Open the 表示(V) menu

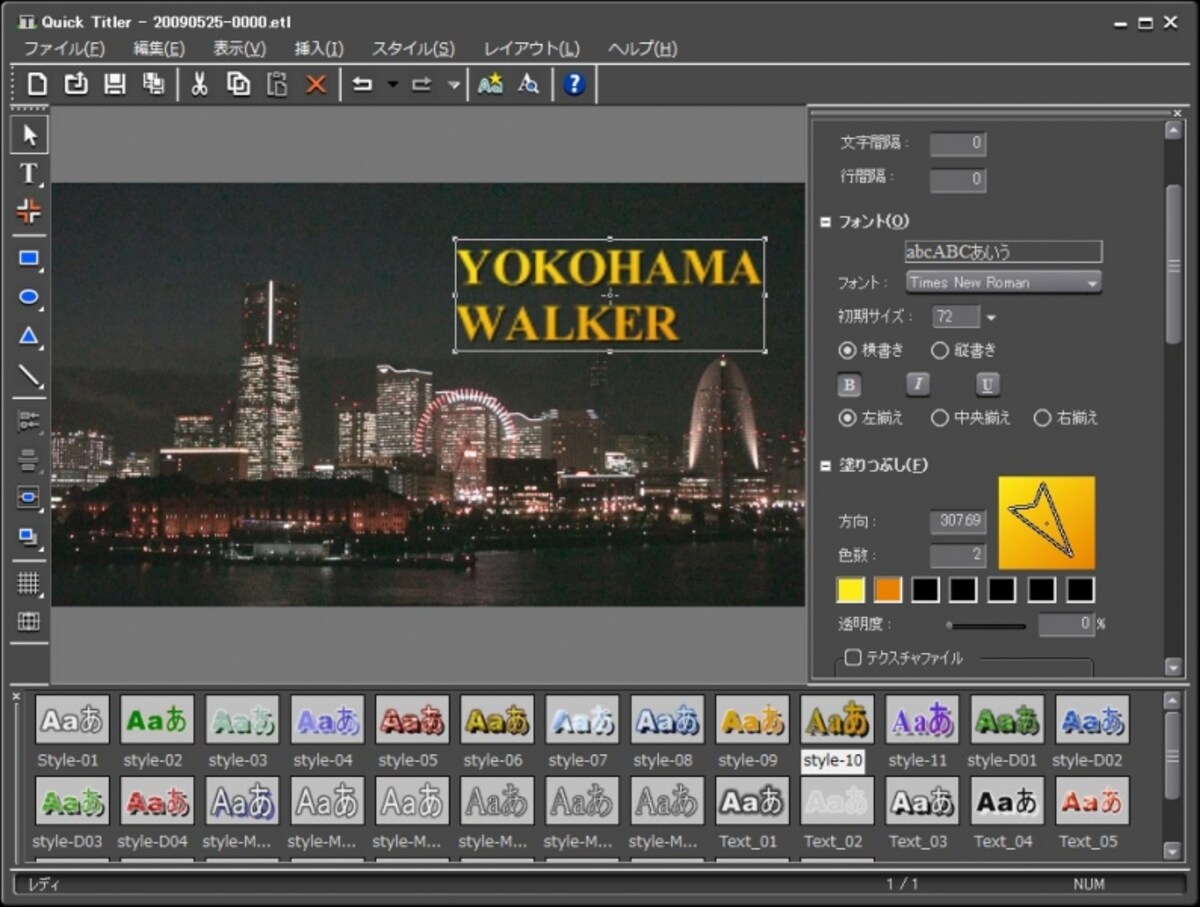(239, 48)
